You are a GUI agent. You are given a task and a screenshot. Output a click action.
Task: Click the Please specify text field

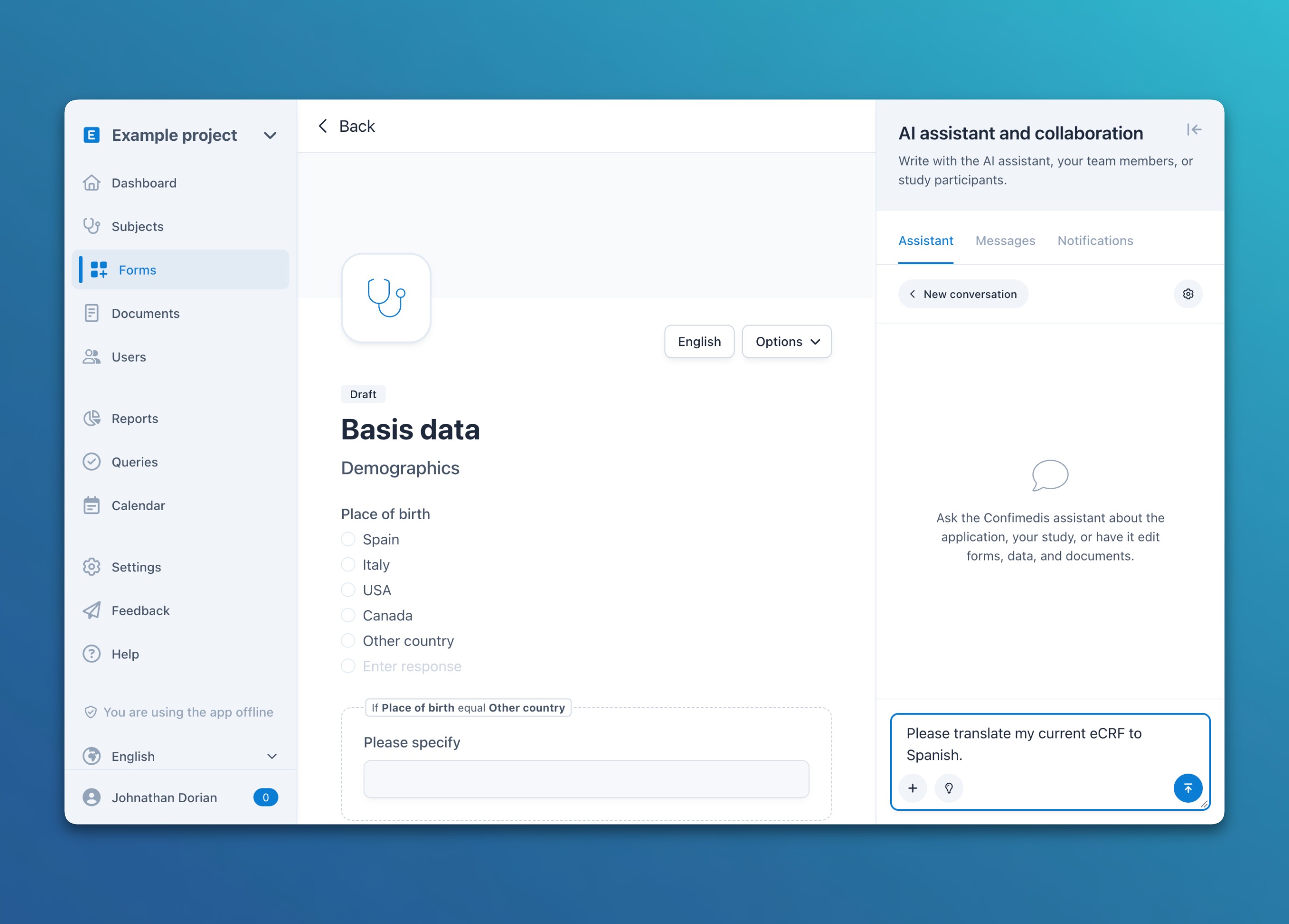(586, 778)
